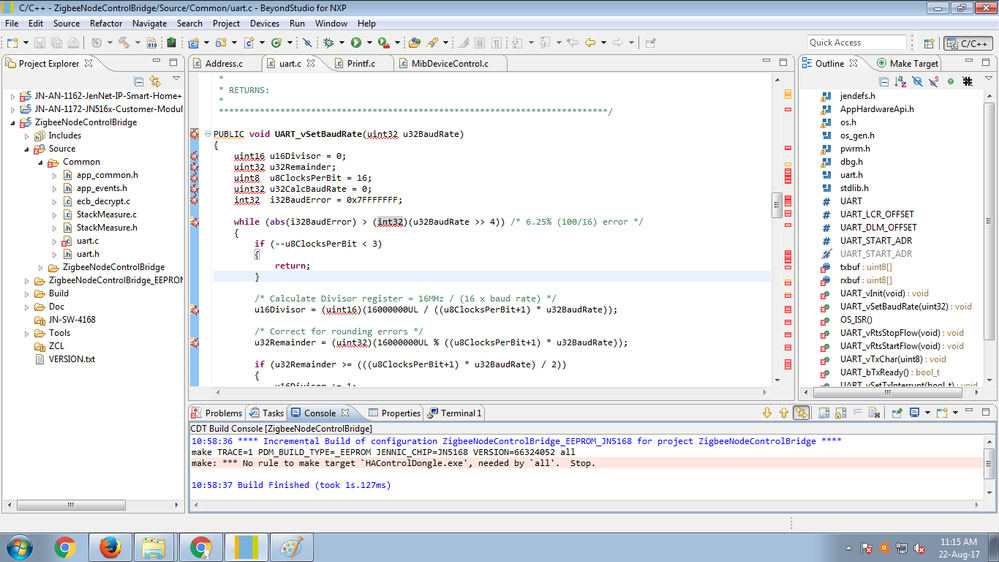Viewport: 999px width, 562px height.
Task: Collapse all in Outline view toolbar
Action: coord(884,81)
